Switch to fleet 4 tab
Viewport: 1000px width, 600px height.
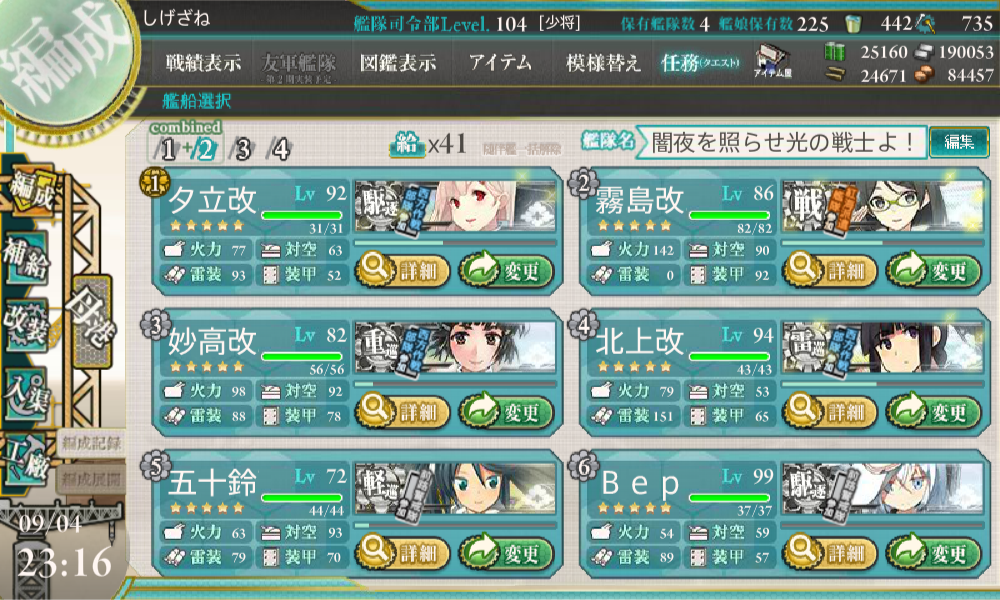(x=280, y=149)
